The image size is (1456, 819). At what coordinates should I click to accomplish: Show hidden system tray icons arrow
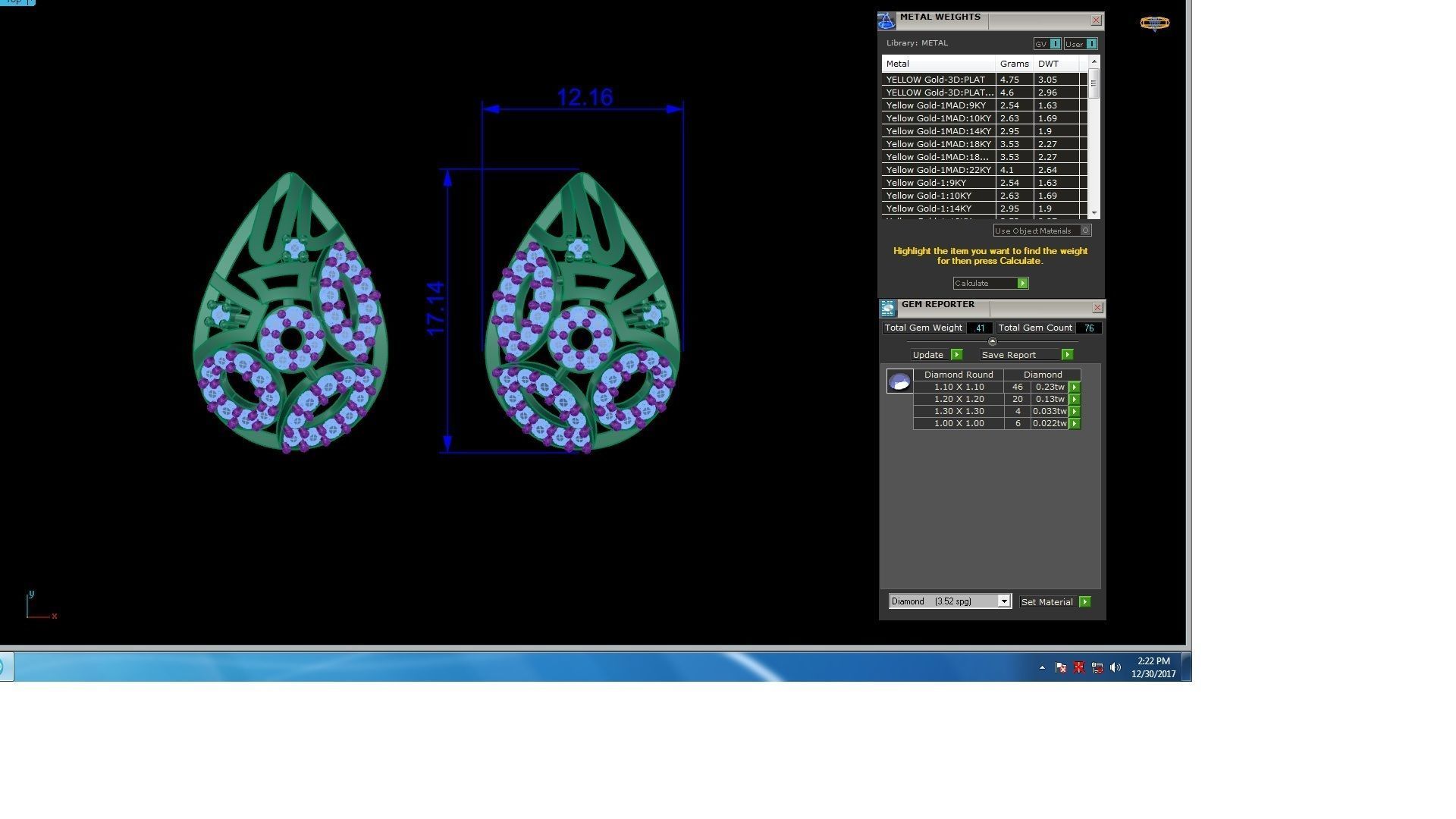point(1042,668)
